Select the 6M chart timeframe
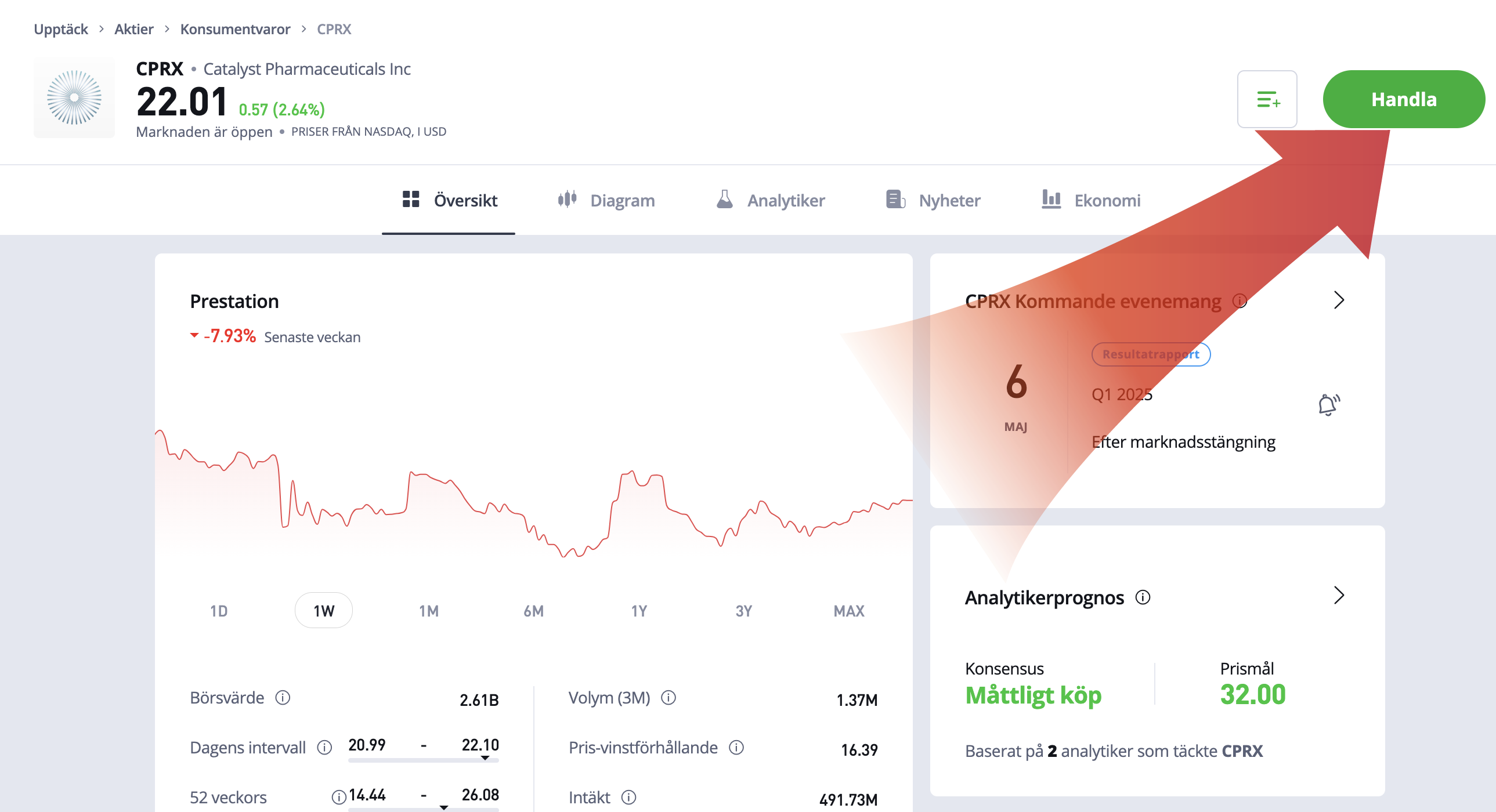Viewport: 1496px width, 812px height. [534, 611]
